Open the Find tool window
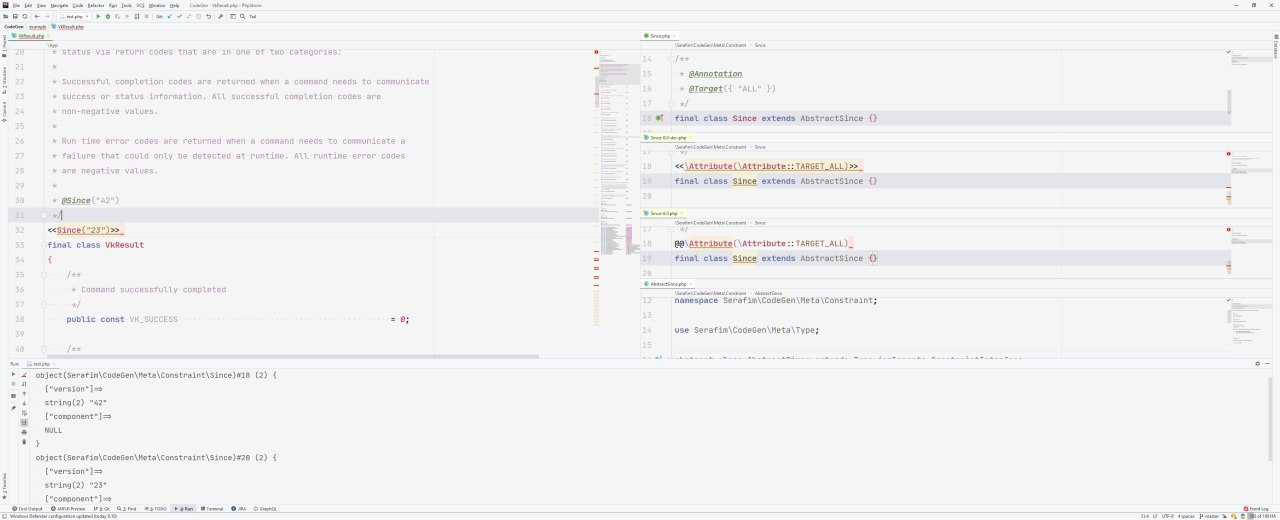1280x520 pixels. [127, 509]
